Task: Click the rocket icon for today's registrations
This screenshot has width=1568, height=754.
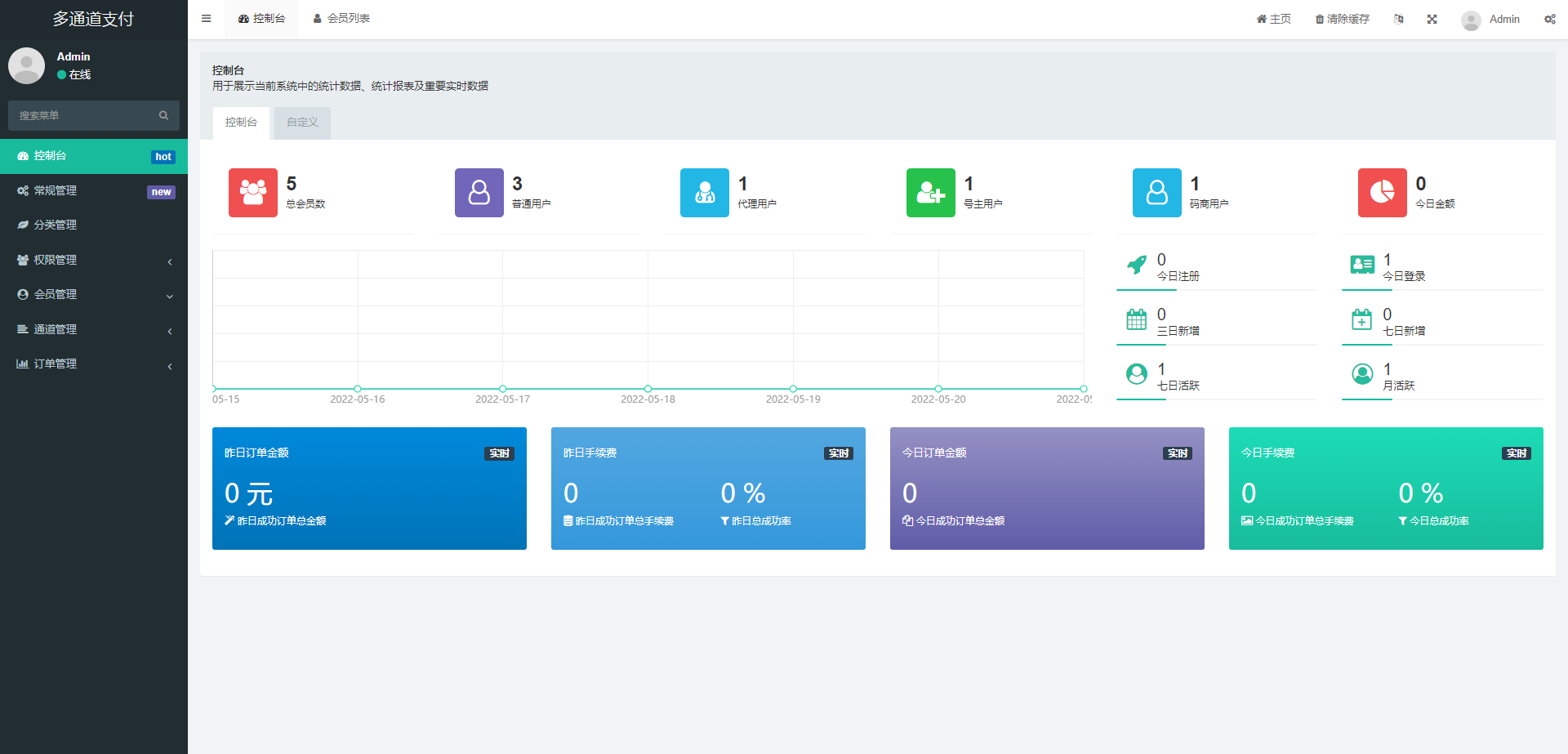Action: (x=1136, y=265)
